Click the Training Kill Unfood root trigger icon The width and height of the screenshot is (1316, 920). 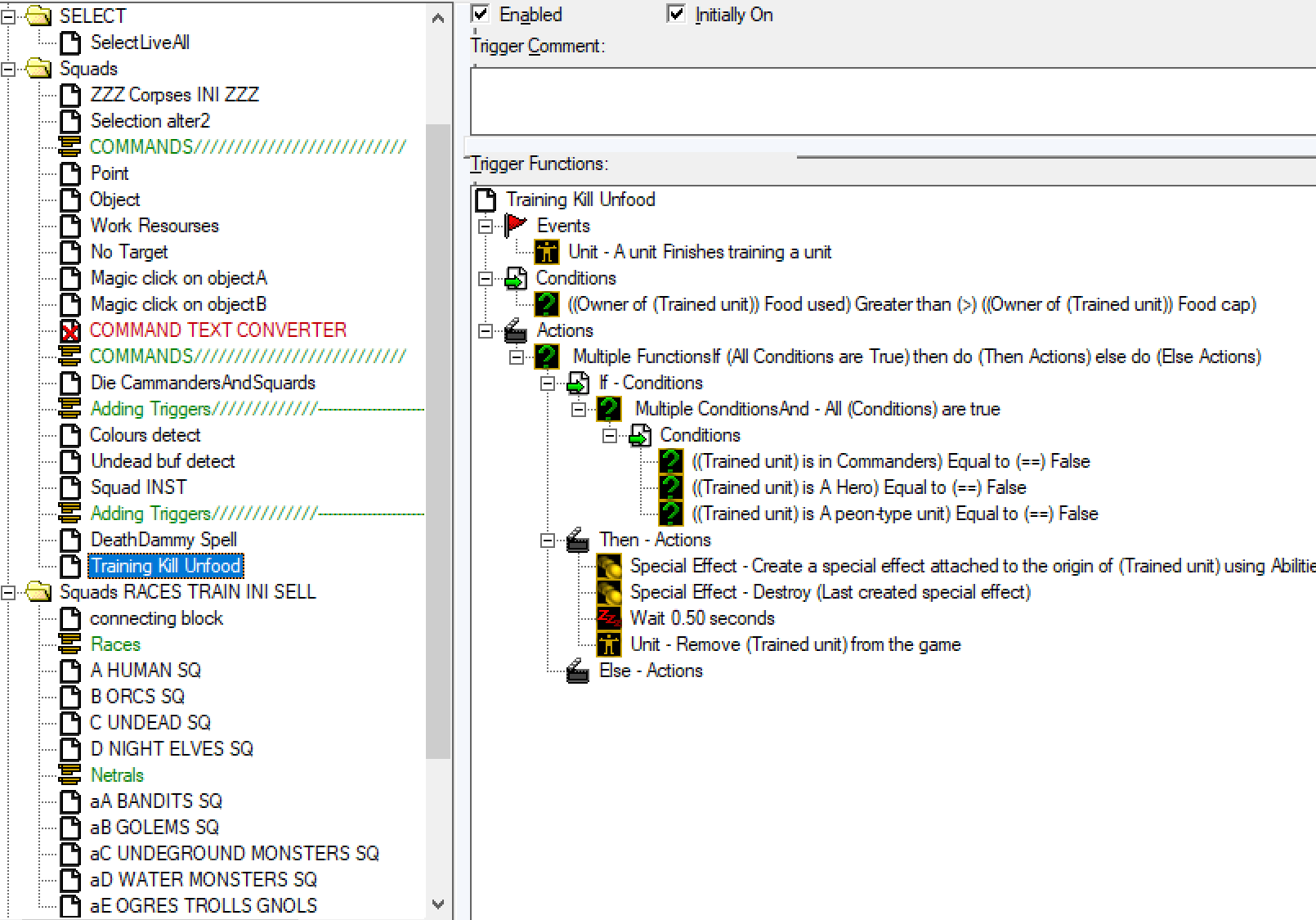coord(486,200)
